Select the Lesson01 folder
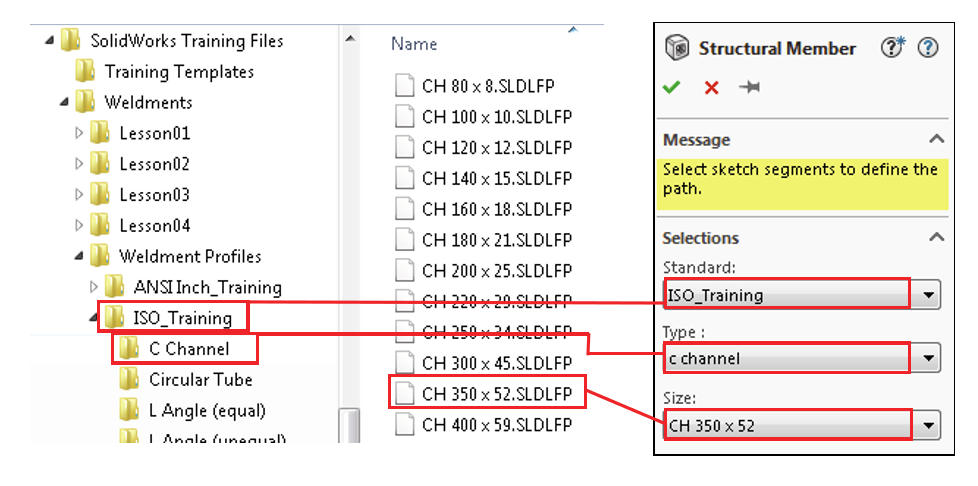Screen dimensions: 978x486 (x=155, y=134)
